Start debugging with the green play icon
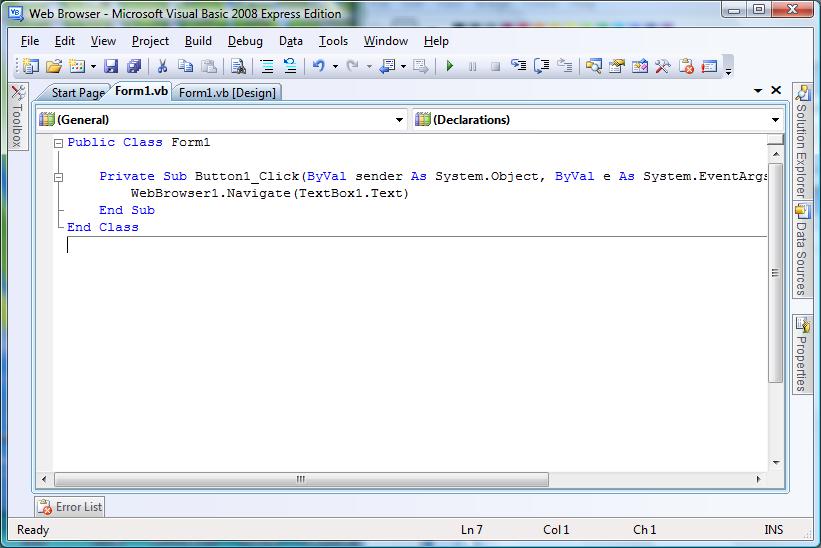821x548 pixels. [449, 66]
